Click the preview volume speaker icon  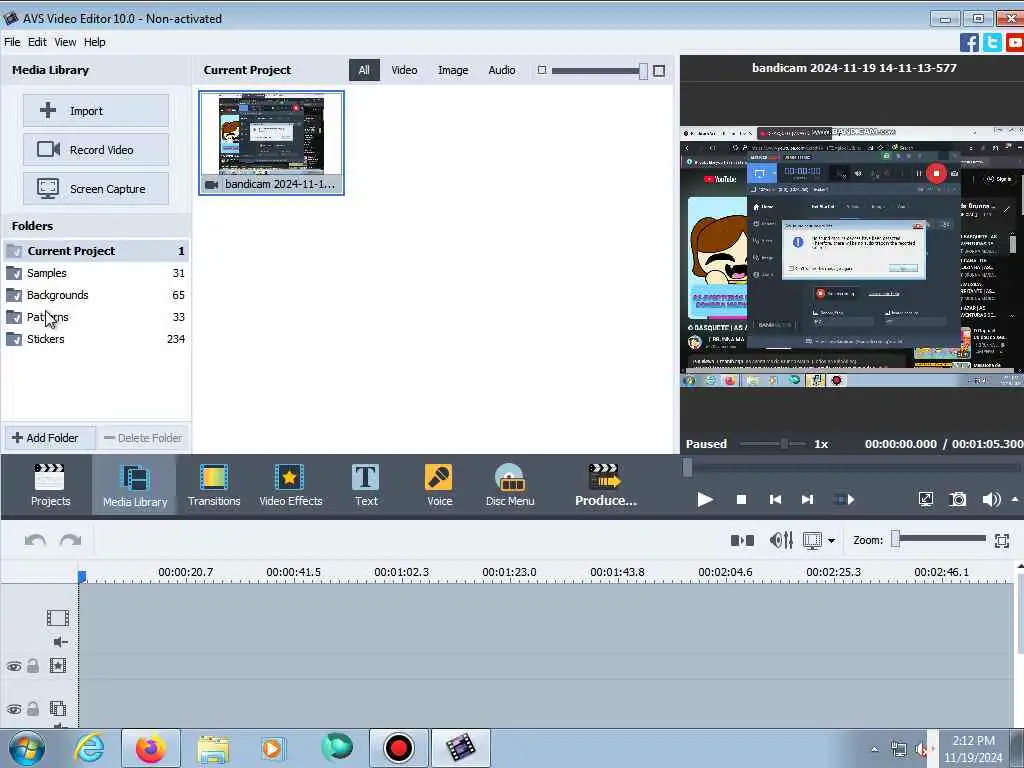[991, 500]
